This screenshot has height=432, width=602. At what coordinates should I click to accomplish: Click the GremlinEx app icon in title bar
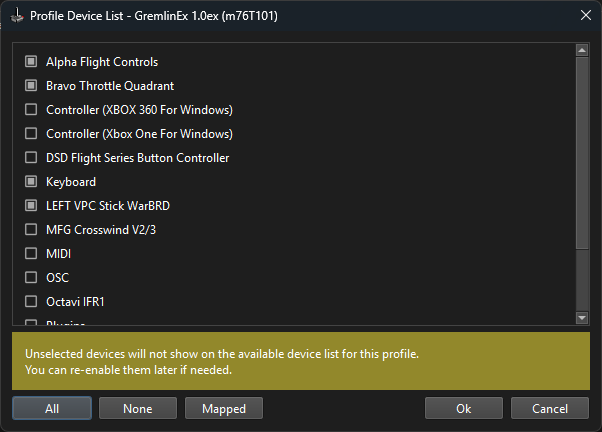[16, 15]
